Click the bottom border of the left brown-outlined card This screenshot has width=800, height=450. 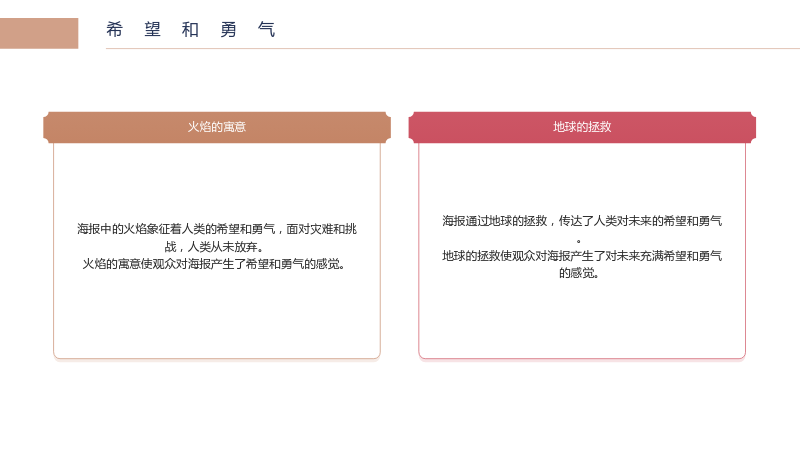[x=217, y=358]
